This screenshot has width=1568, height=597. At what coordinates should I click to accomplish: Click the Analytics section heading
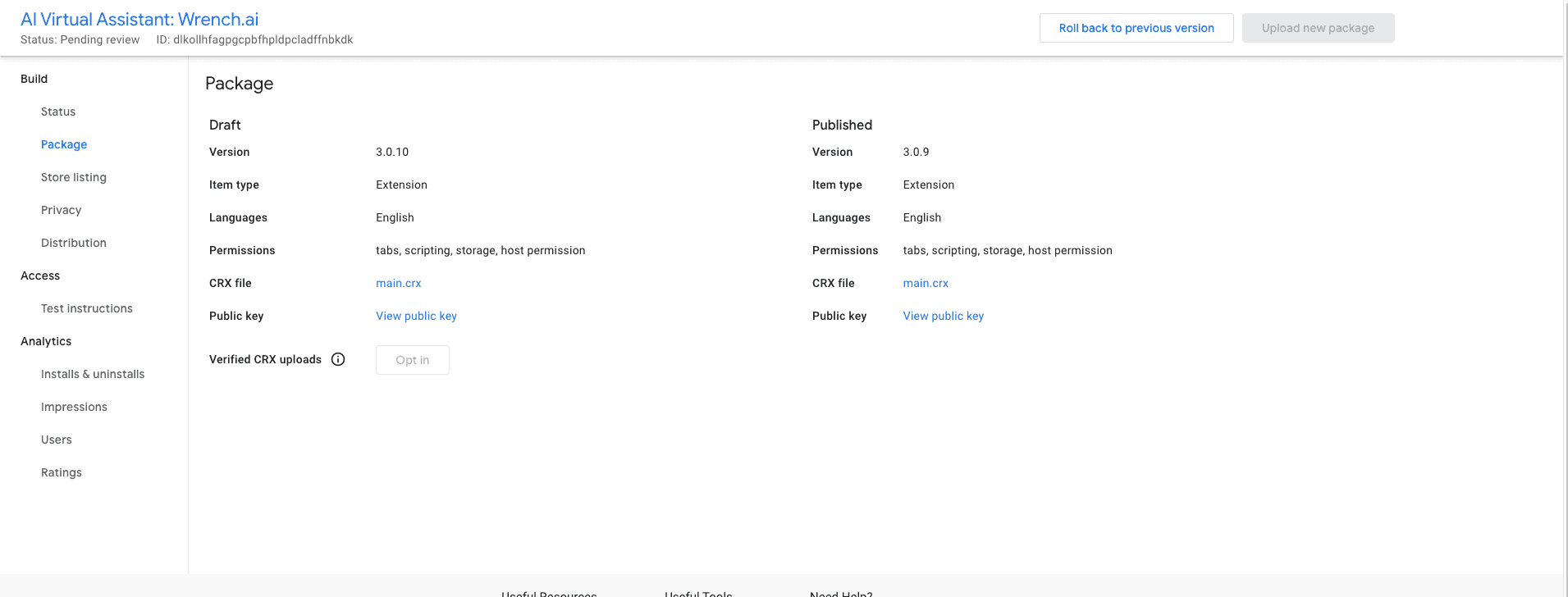click(x=46, y=341)
